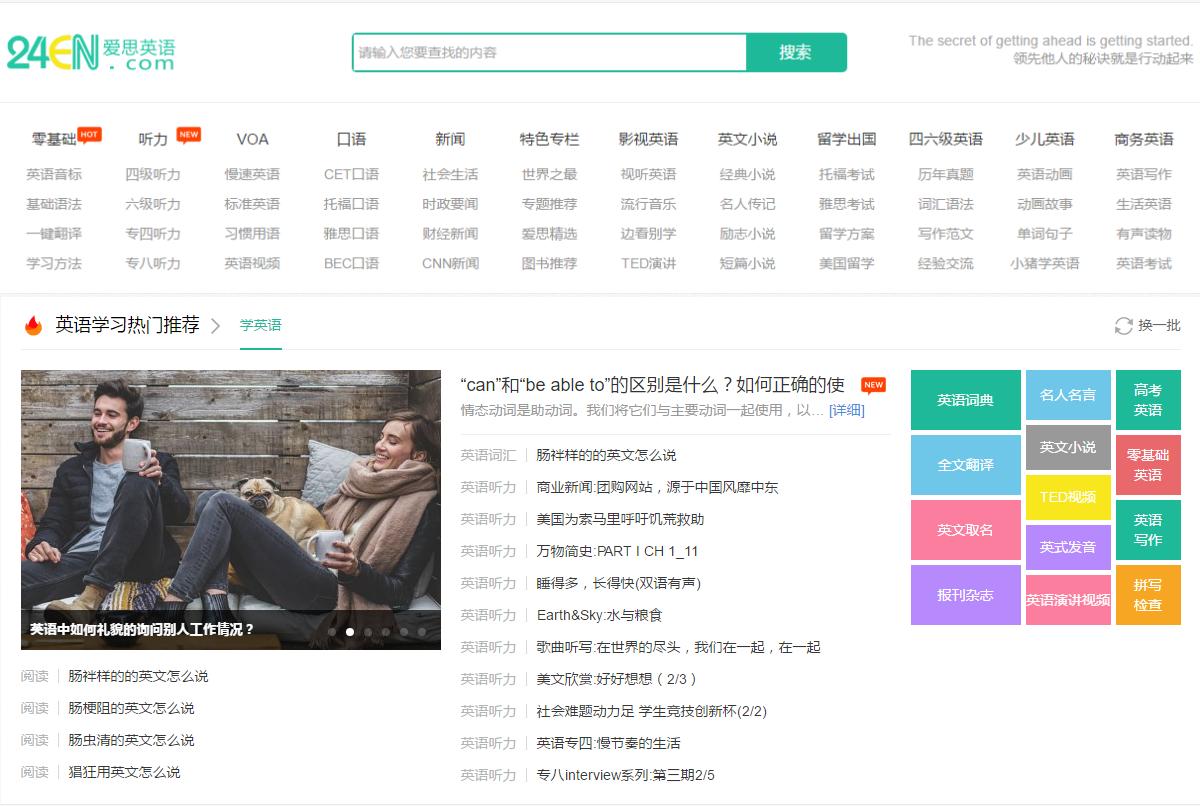This screenshot has height=806, width=1200.
Task: Open the green 英语词典 tile
Action: click(x=964, y=399)
